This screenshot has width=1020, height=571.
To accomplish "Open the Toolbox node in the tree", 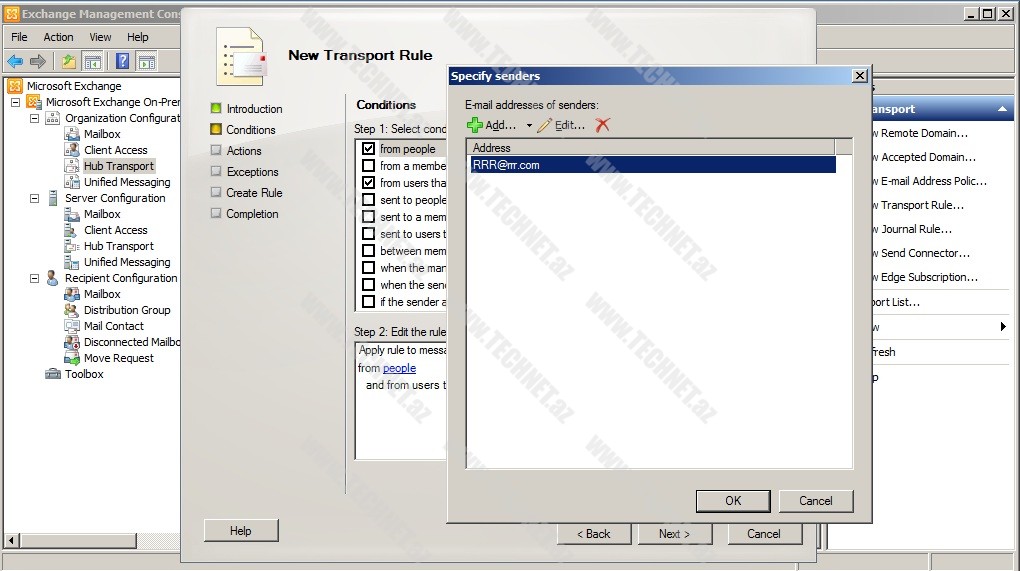I will pyautogui.click(x=84, y=374).
